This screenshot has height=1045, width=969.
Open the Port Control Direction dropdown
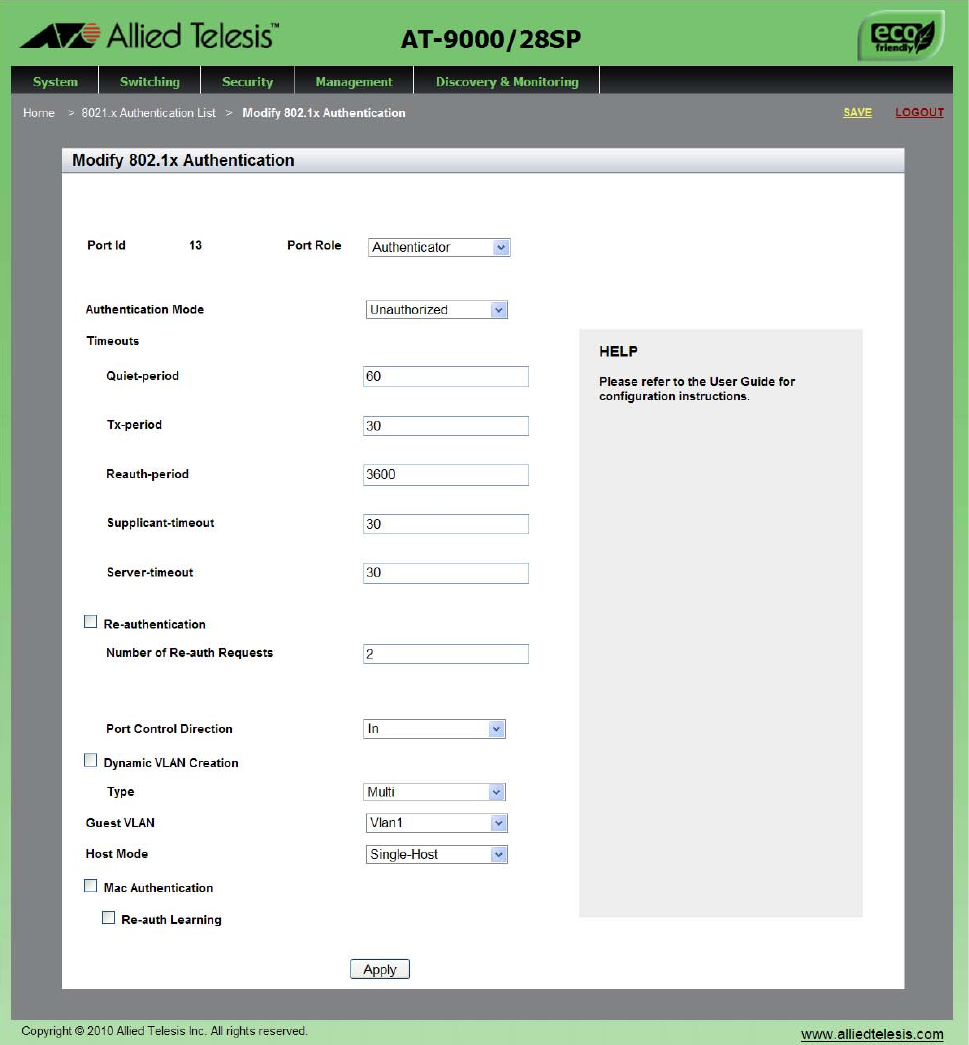point(434,729)
